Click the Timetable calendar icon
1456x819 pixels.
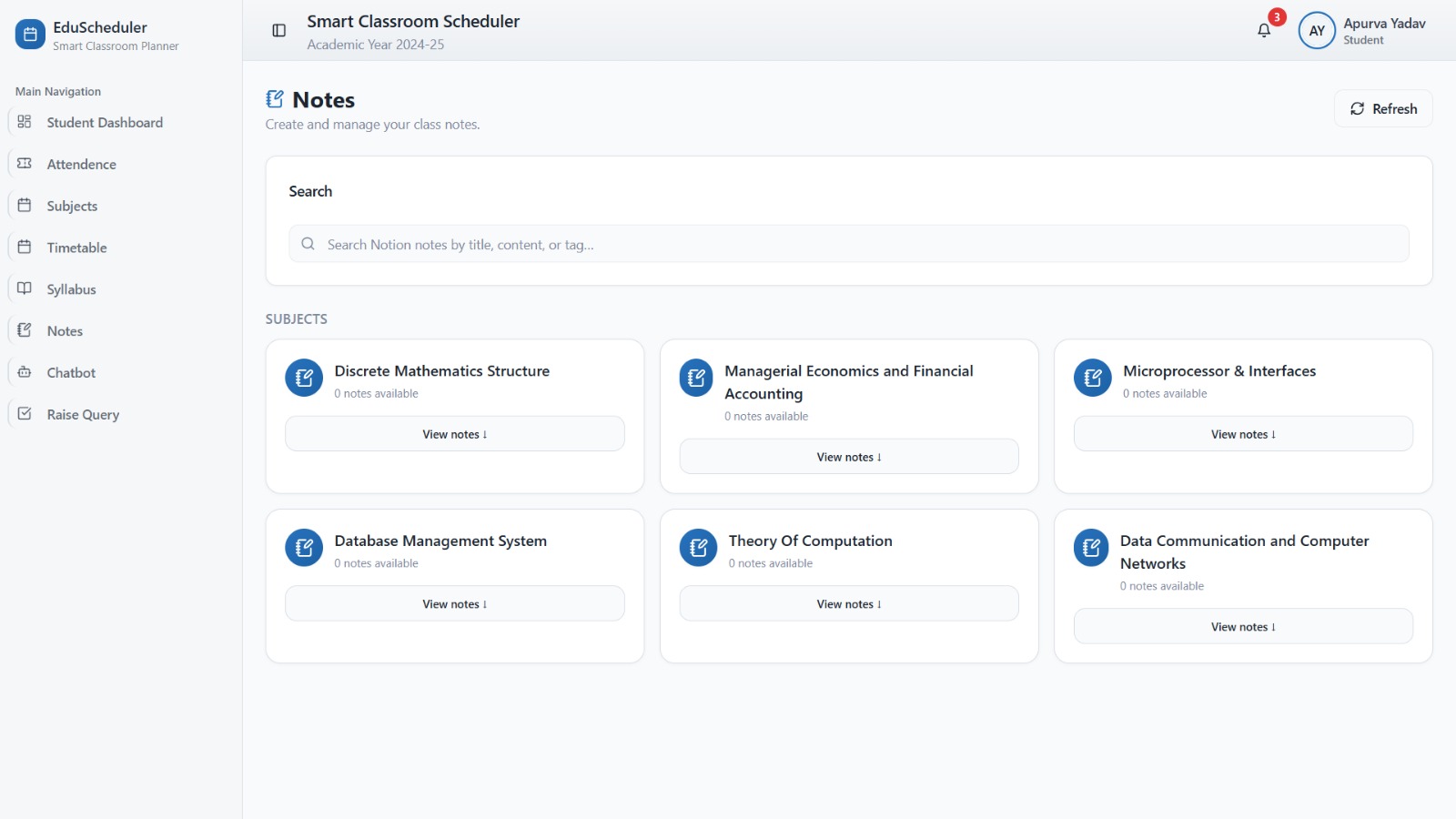tap(25, 248)
